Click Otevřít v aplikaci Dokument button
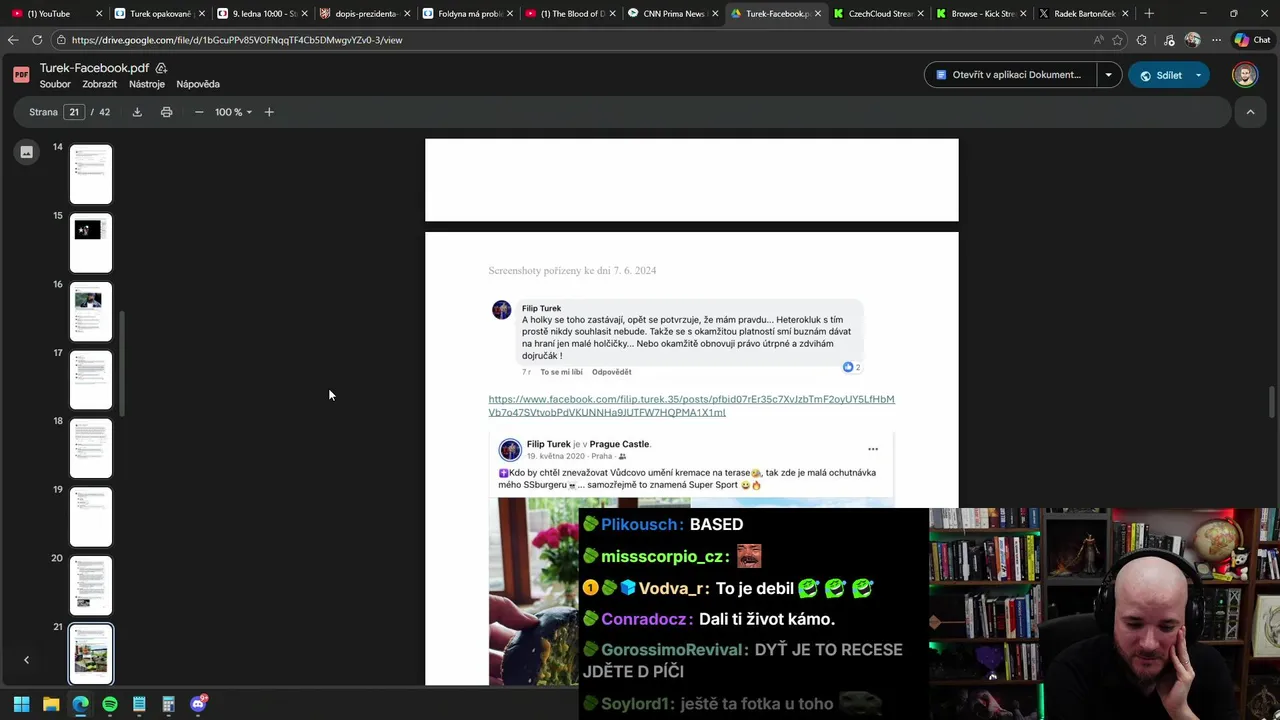This screenshot has height=720, width=1280. (1009, 75)
